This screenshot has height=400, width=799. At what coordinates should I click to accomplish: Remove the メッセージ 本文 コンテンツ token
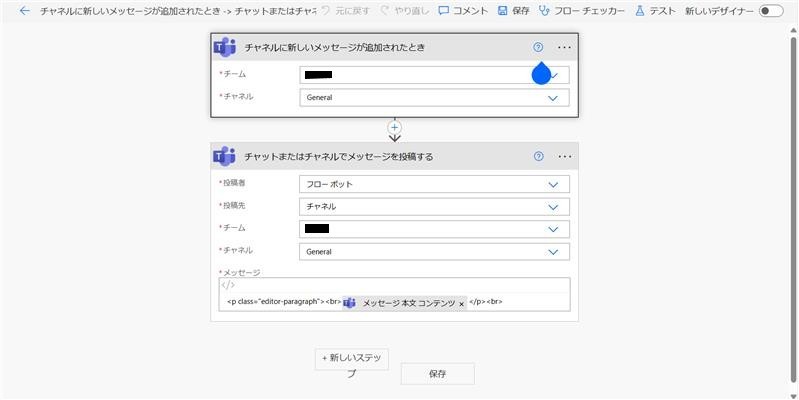pos(461,304)
